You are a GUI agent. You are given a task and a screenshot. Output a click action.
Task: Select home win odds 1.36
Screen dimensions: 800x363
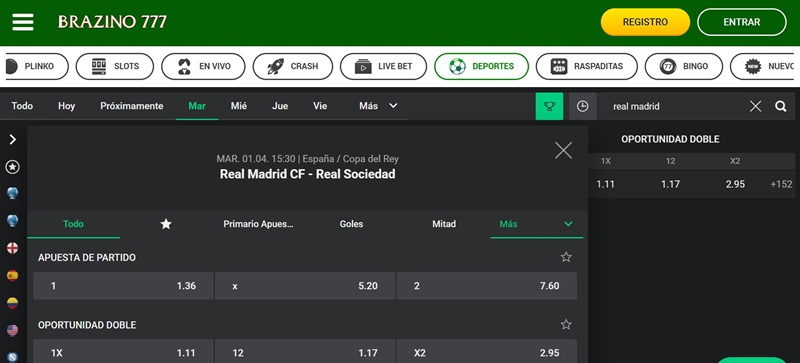[x=123, y=286]
